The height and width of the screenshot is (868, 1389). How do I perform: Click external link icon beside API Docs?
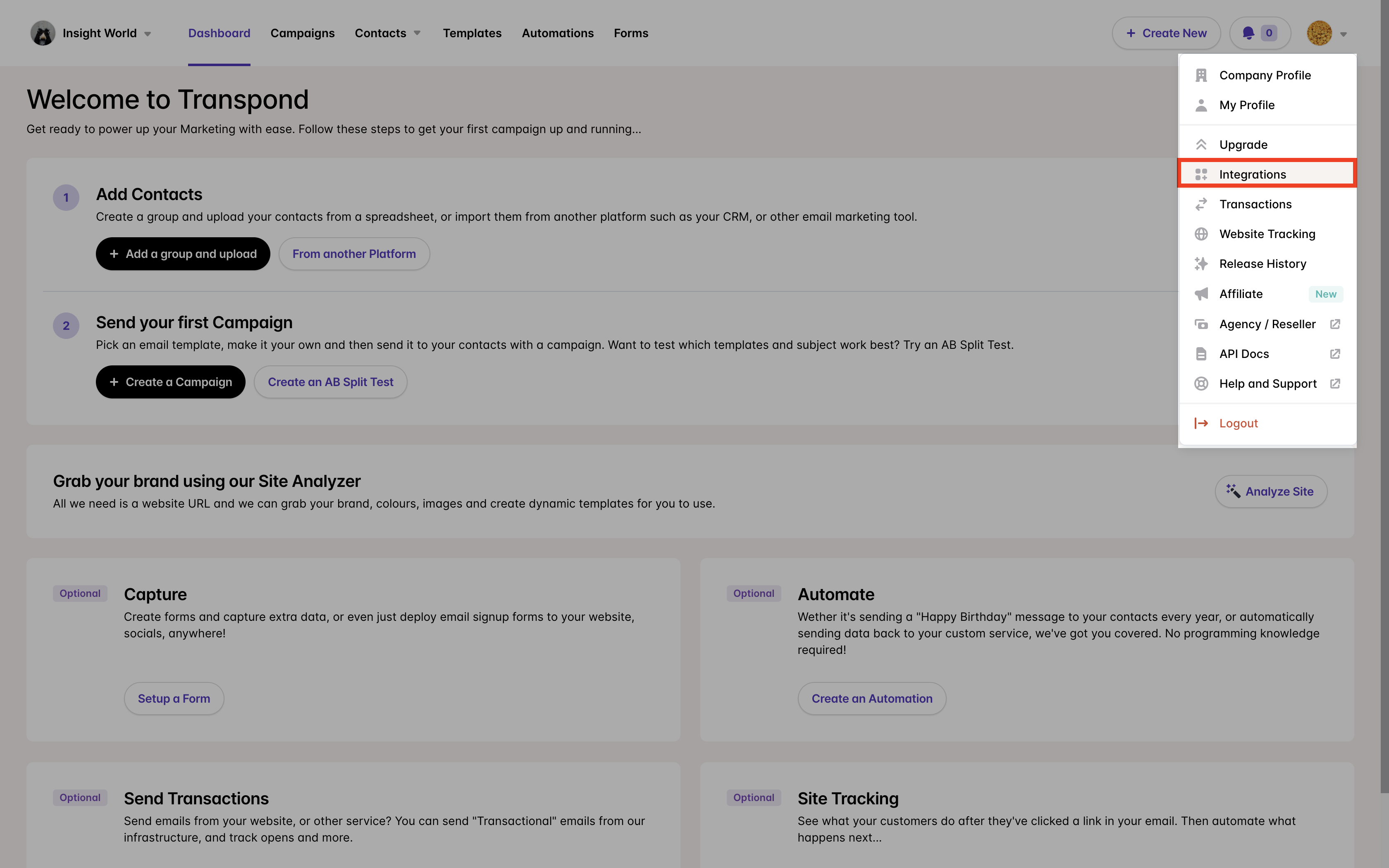point(1335,354)
